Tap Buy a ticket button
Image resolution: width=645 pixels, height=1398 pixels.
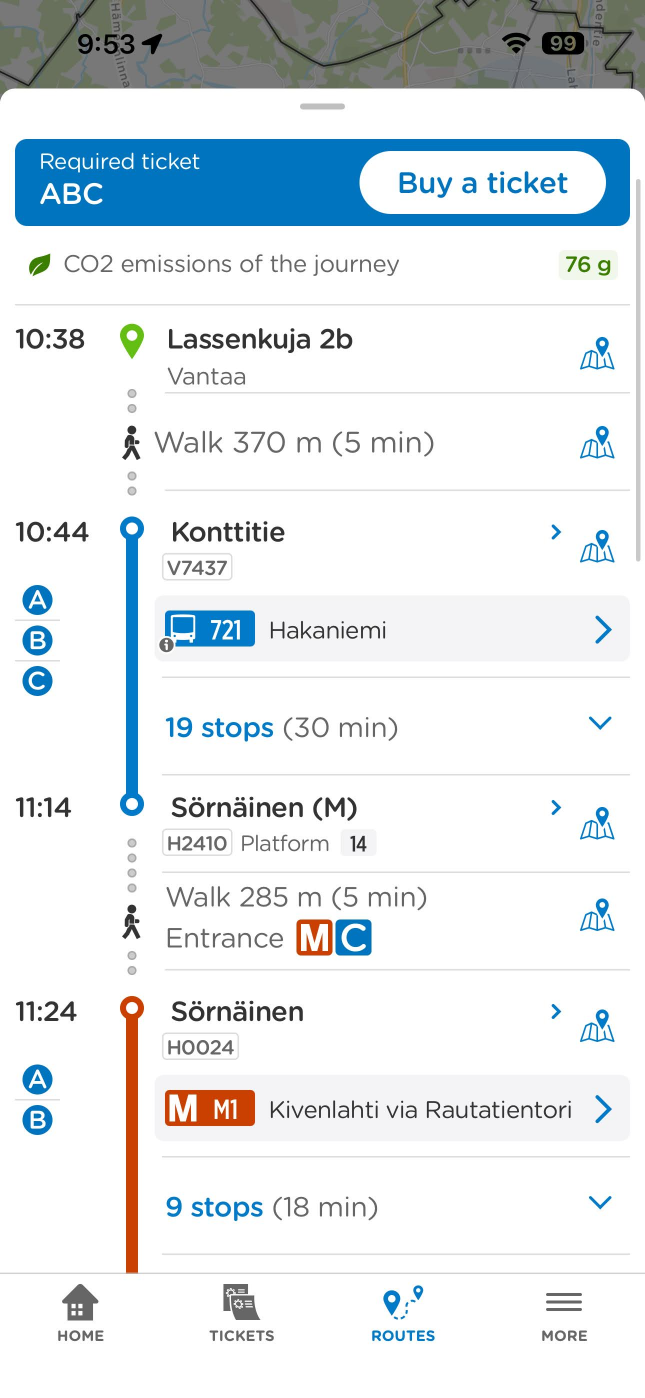click(483, 183)
